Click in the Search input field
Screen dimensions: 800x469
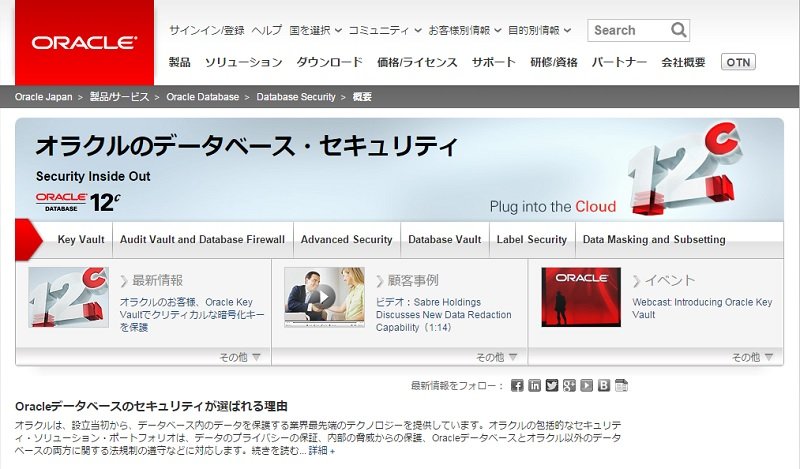click(x=630, y=30)
